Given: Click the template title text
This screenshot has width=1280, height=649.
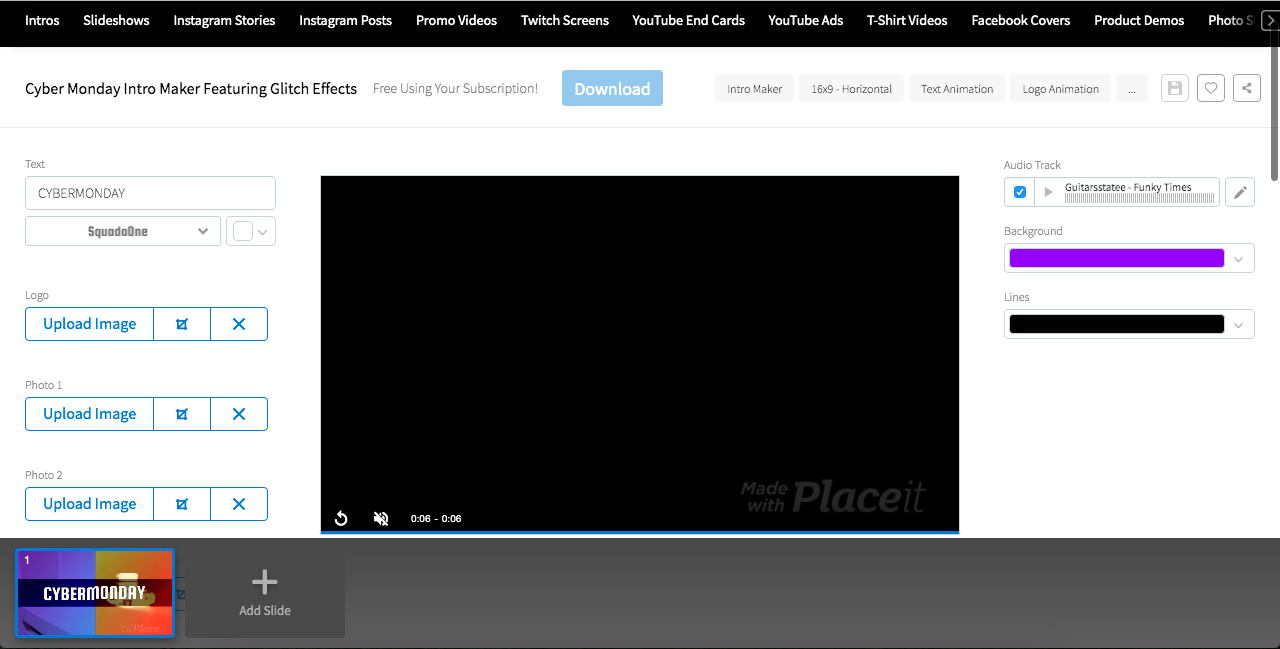Looking at the screenshot, I should tap(191, 88).
